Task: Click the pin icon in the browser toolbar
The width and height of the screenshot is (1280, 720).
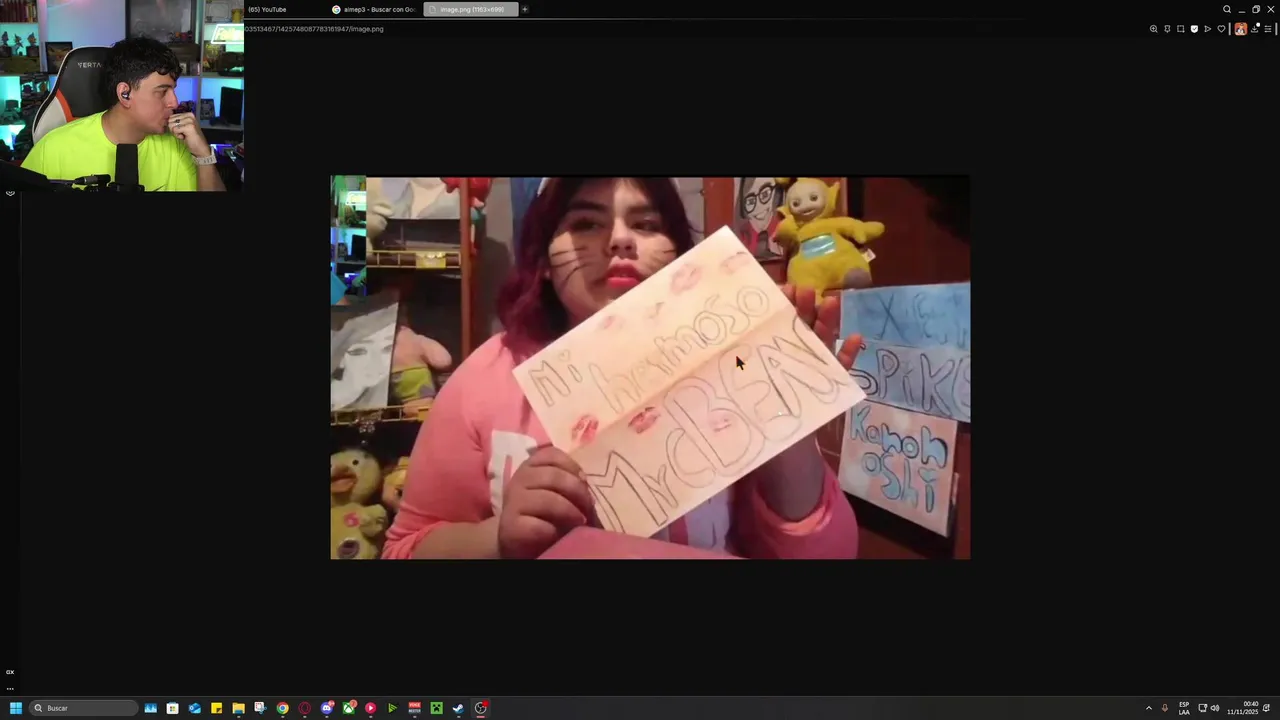Action: click(x=1167, y=29)
